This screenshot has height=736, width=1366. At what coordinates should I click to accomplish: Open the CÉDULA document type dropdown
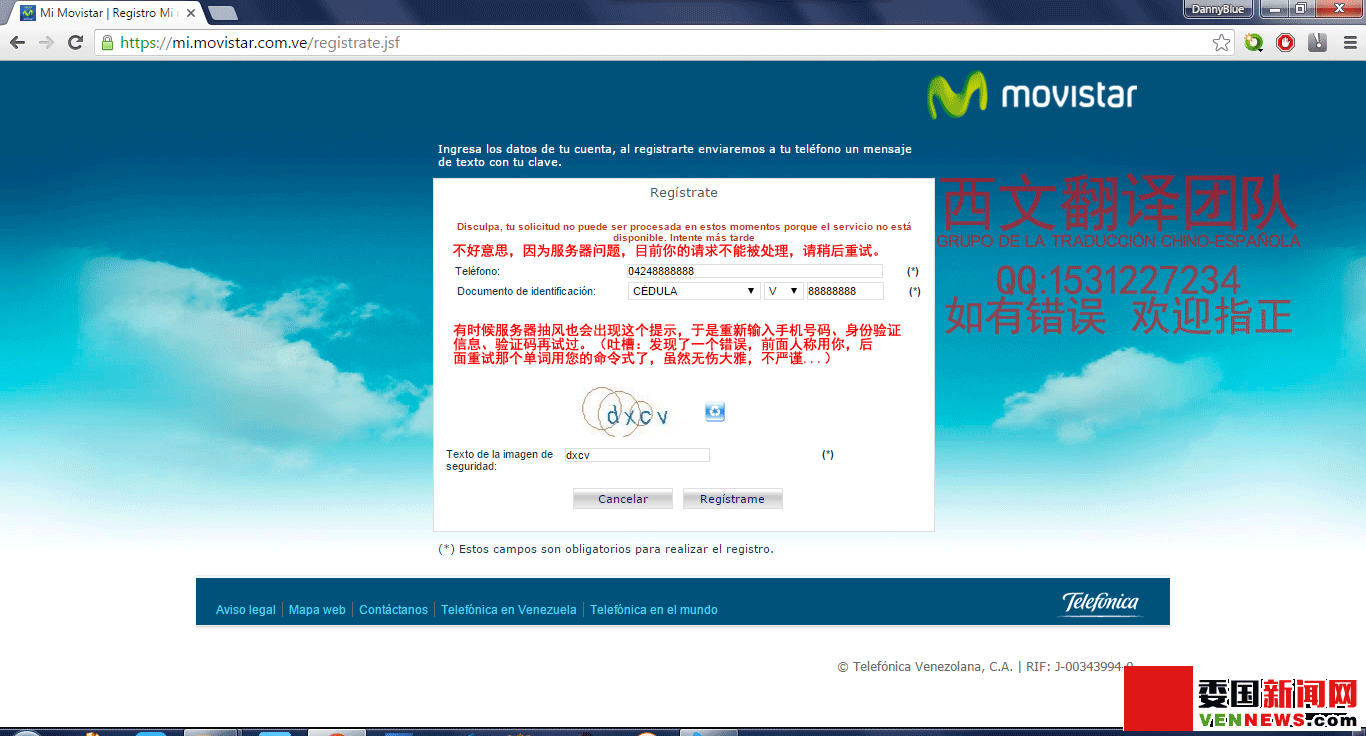point(694,291)
